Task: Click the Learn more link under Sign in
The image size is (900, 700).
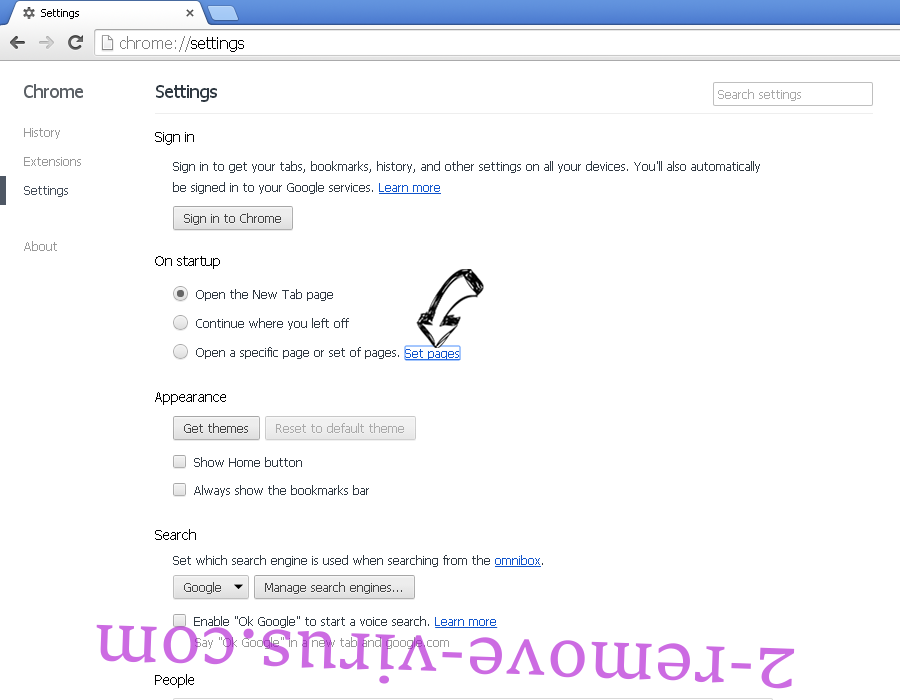Action: pyautogui.click(x=409, y=188)
